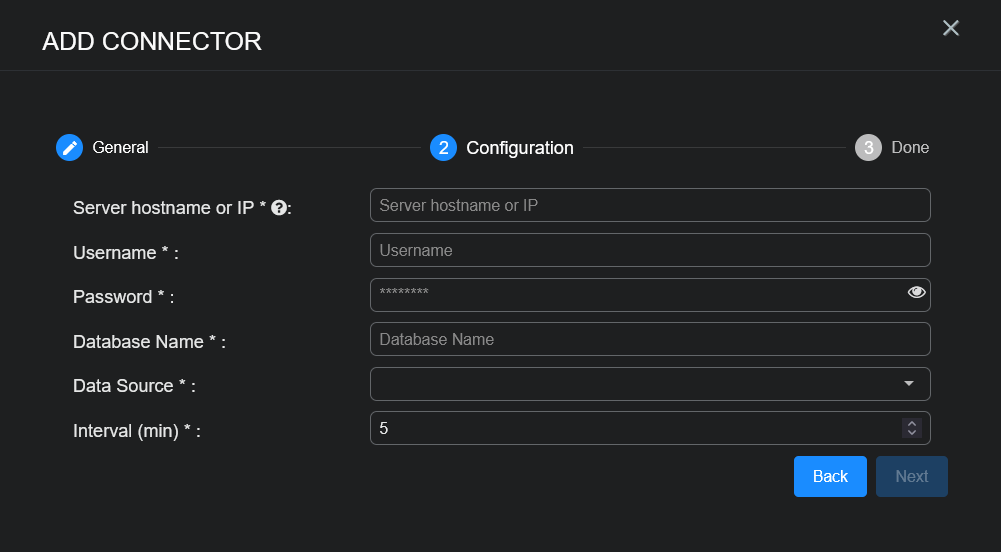Click into the Username text field

pos(650,250)
